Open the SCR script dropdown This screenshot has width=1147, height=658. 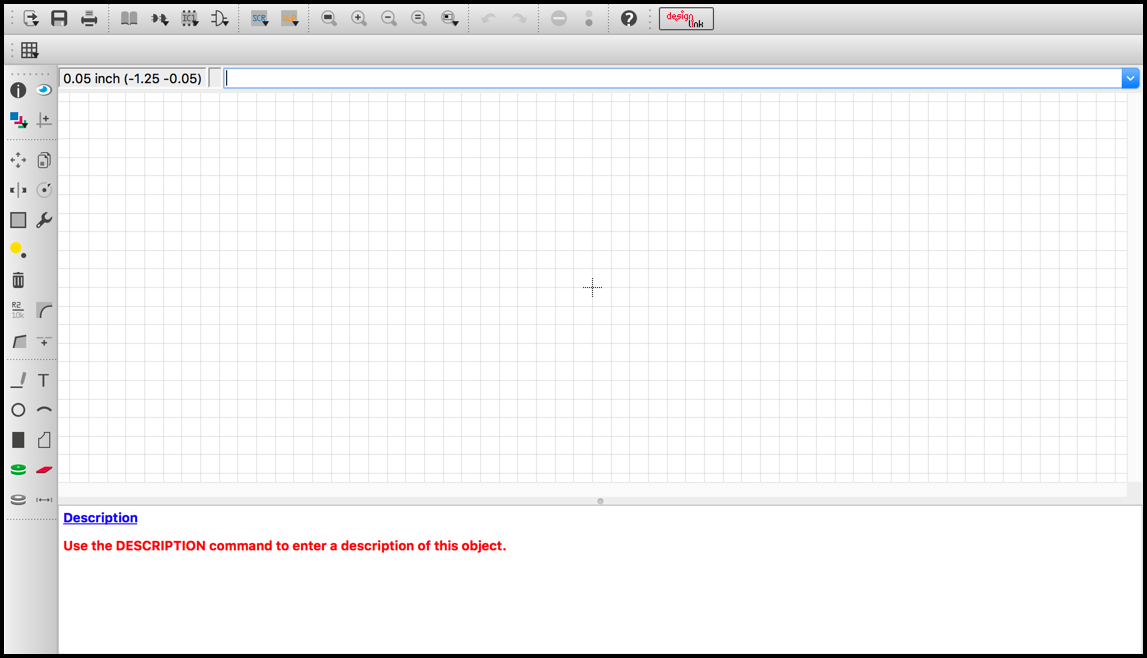[x=260, y=19]
